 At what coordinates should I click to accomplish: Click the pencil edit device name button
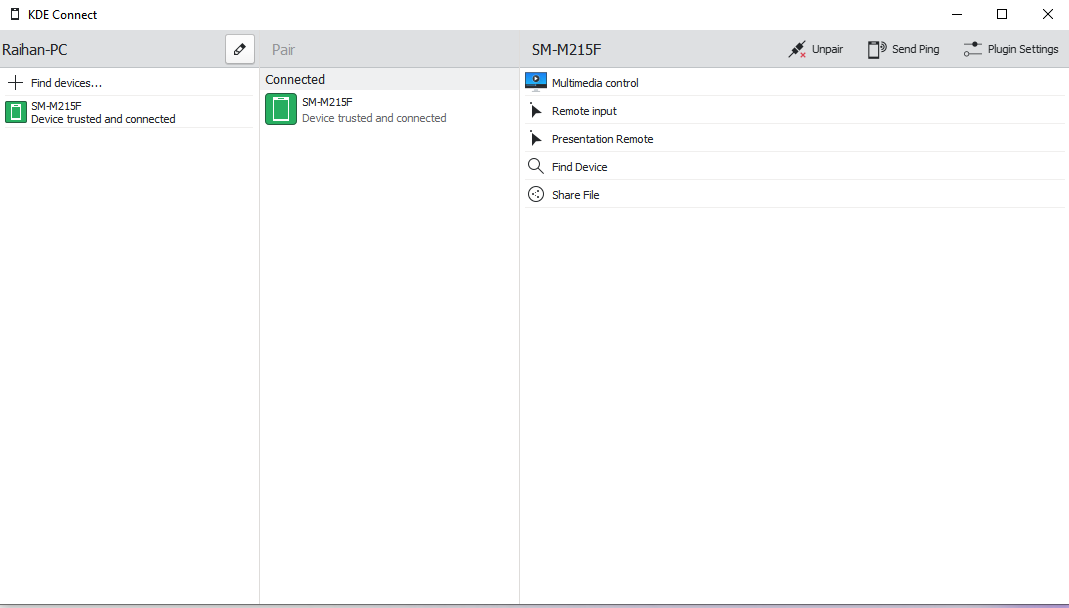point(240,49)
